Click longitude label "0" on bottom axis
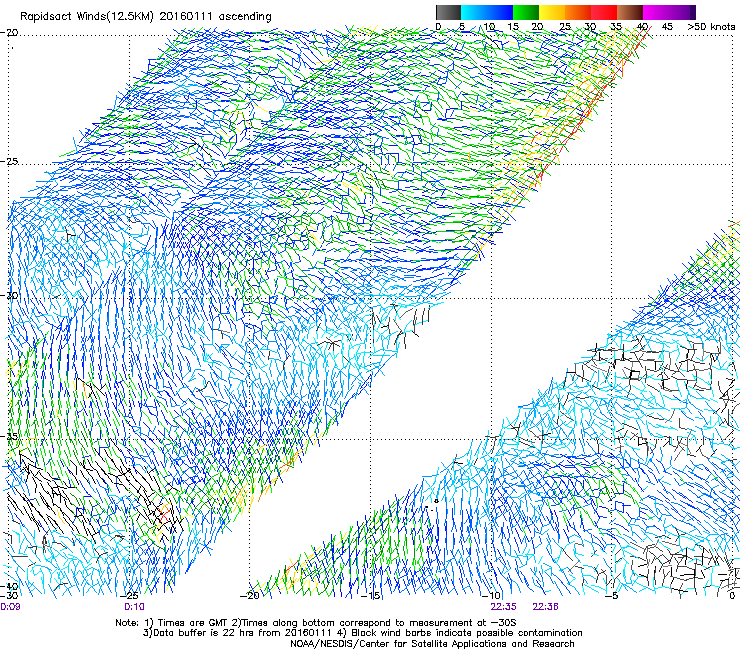740x650 pixels. pos(732,596)
